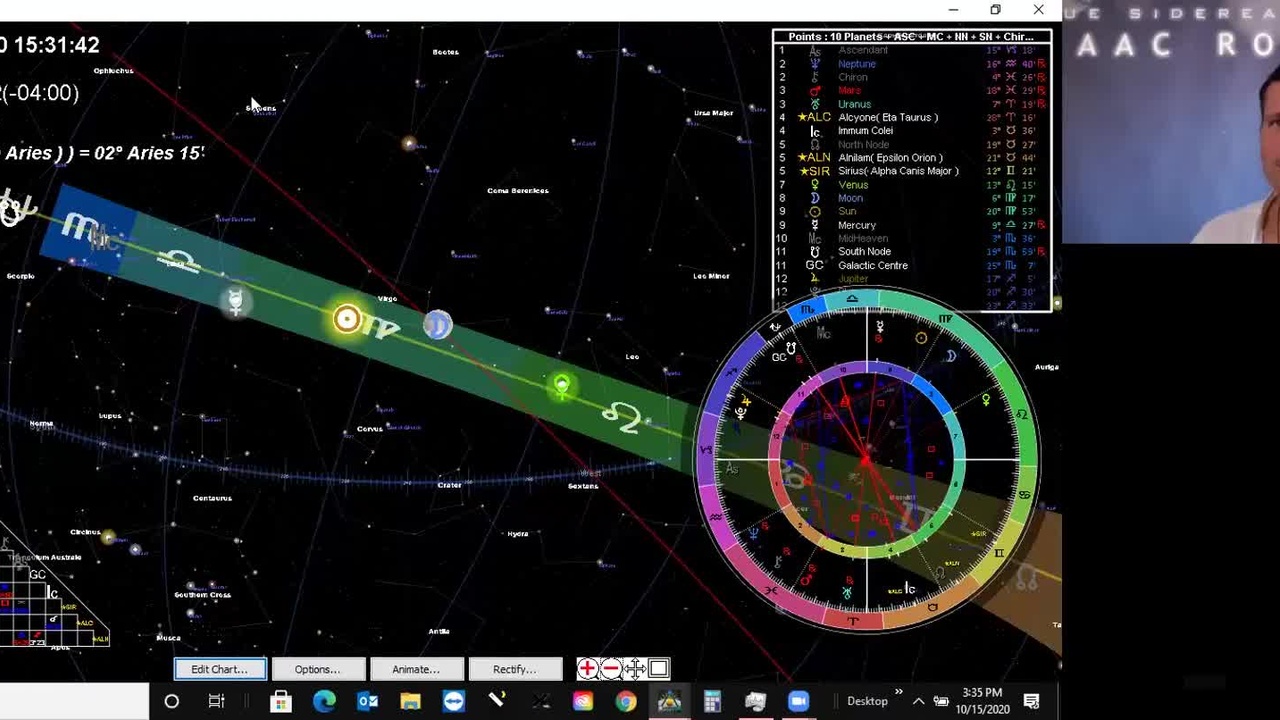Click the Mercury glyph on the ecliptic band
The image size is (1280, 720).
(236, 302)
